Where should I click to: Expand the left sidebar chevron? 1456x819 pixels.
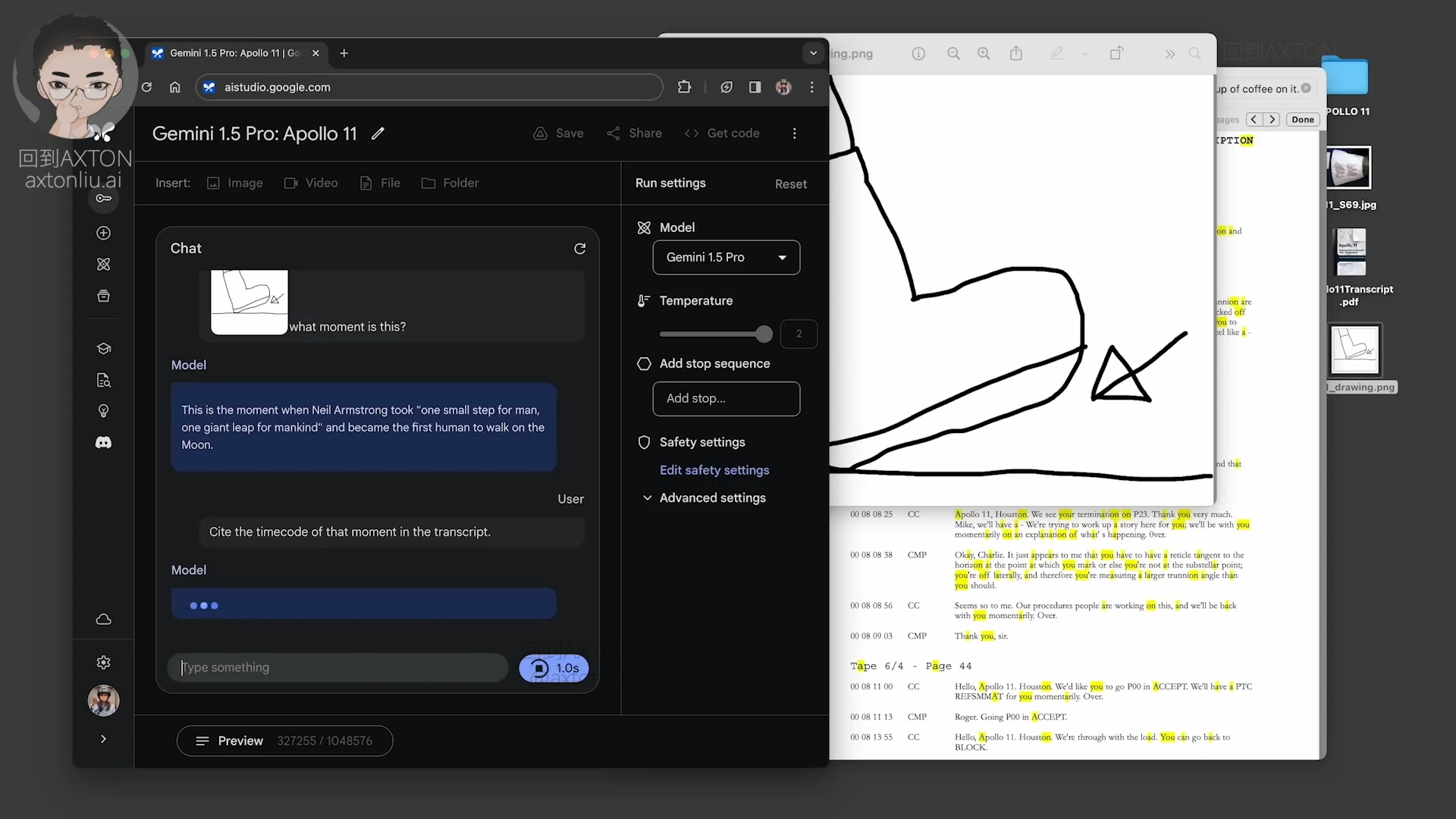coord(104,739)
